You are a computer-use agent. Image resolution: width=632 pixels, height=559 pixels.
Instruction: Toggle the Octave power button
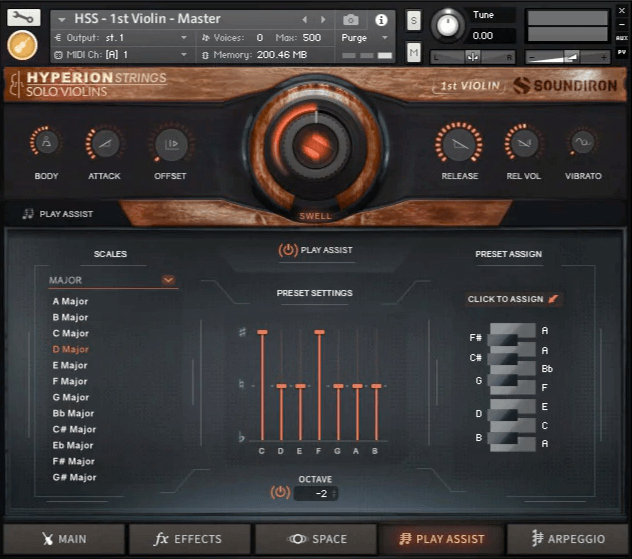tap(280, 493)
